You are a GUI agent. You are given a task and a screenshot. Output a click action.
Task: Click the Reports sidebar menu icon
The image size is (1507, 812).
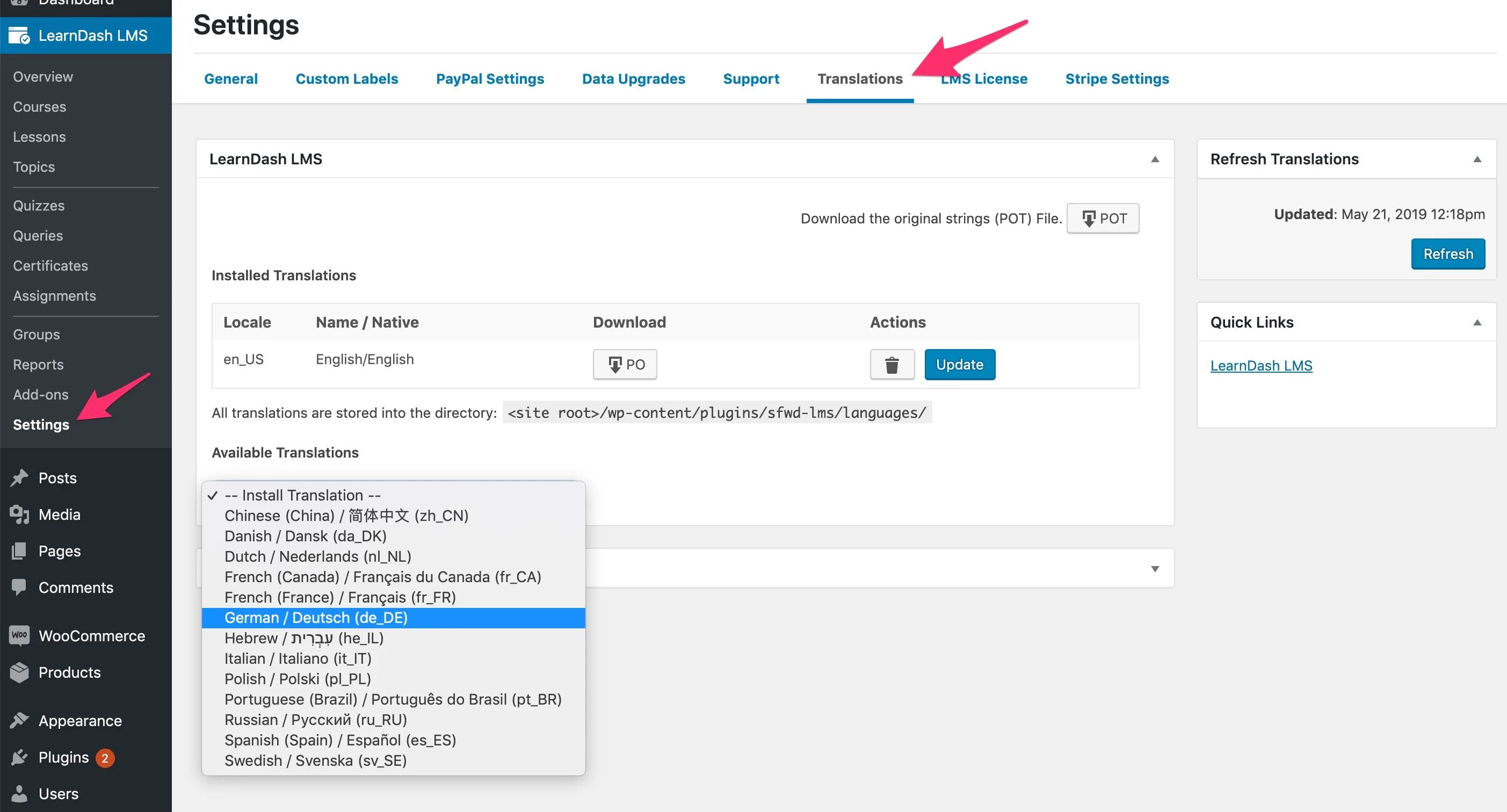click(x=37, y=363)
